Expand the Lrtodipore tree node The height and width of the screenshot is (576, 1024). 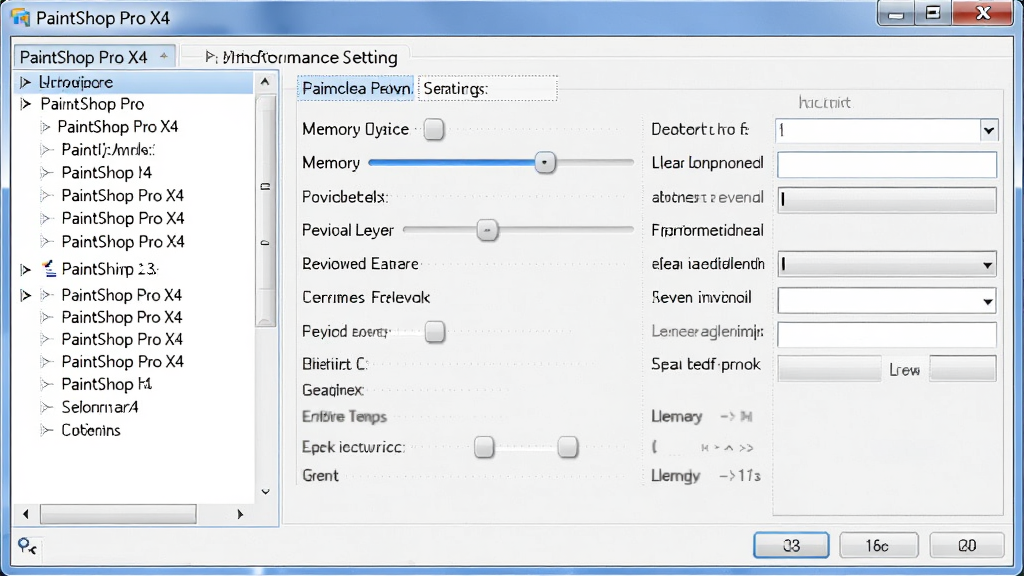coord(25,82)
